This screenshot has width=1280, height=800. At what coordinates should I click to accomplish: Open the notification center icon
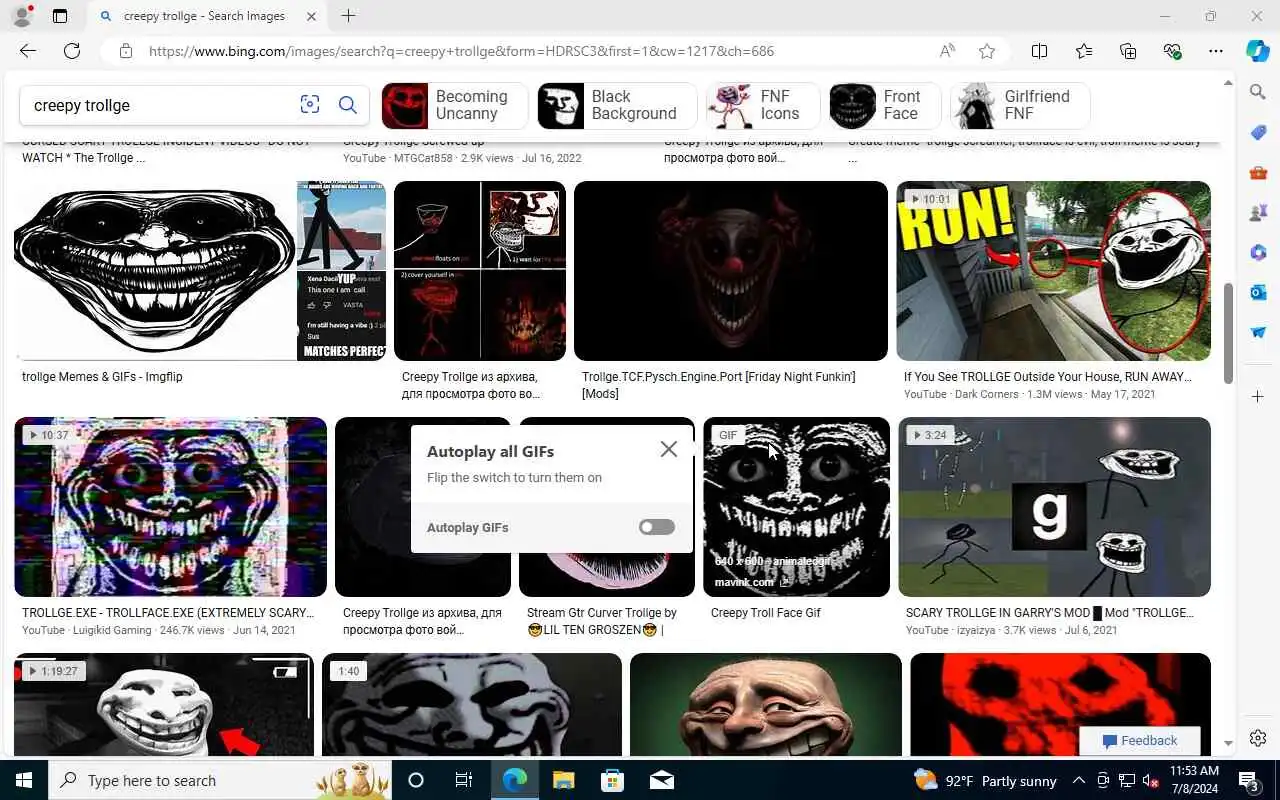pos(1249,780)
